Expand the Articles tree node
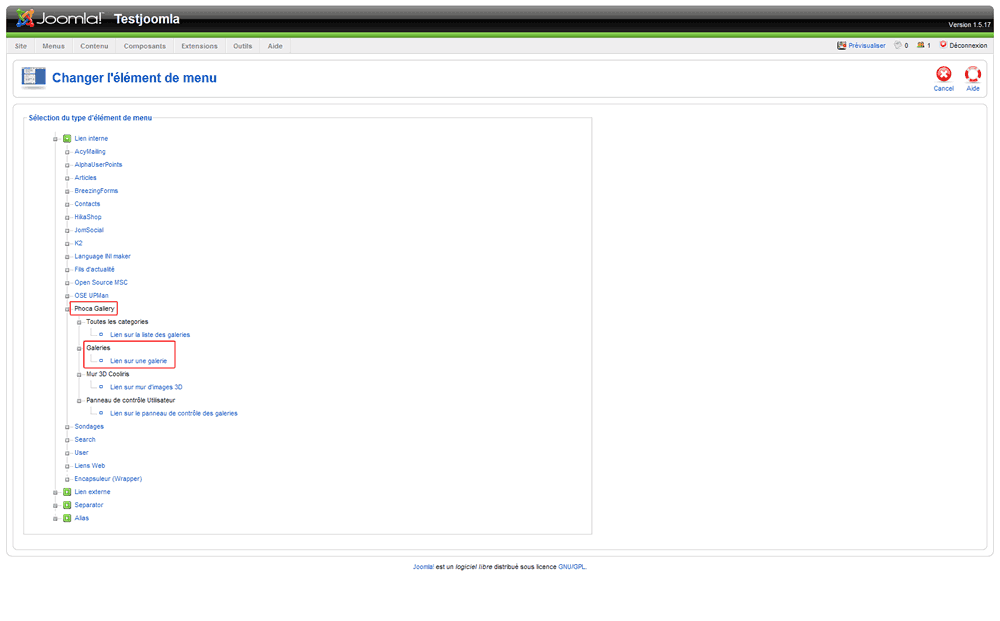 pos(67,179)
